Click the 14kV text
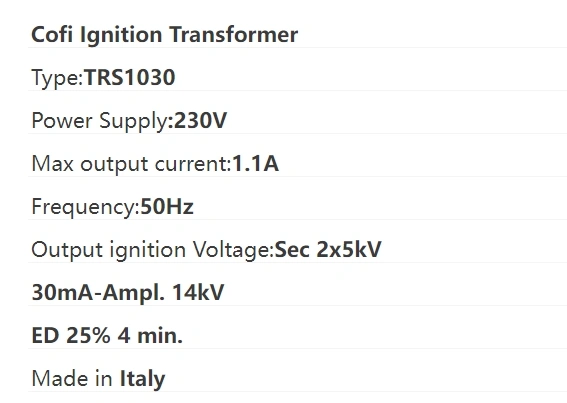The image size is (567, 403). point(198,292)
